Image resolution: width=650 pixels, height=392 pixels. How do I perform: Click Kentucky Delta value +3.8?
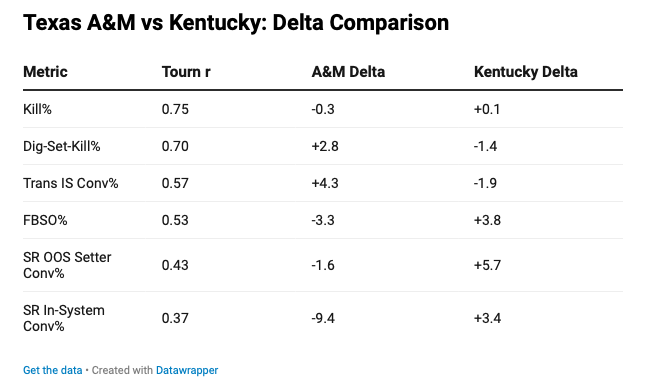488,220
